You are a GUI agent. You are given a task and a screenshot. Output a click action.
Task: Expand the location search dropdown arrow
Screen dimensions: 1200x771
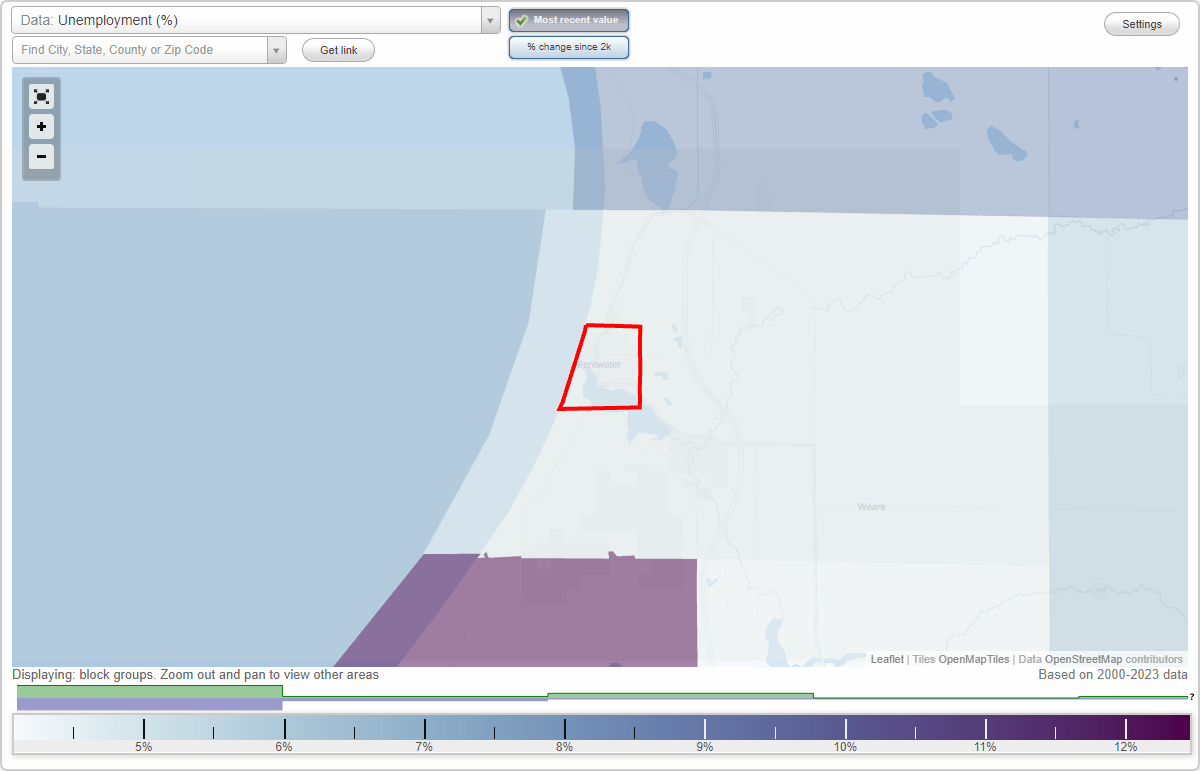click(x=277, y=49)
